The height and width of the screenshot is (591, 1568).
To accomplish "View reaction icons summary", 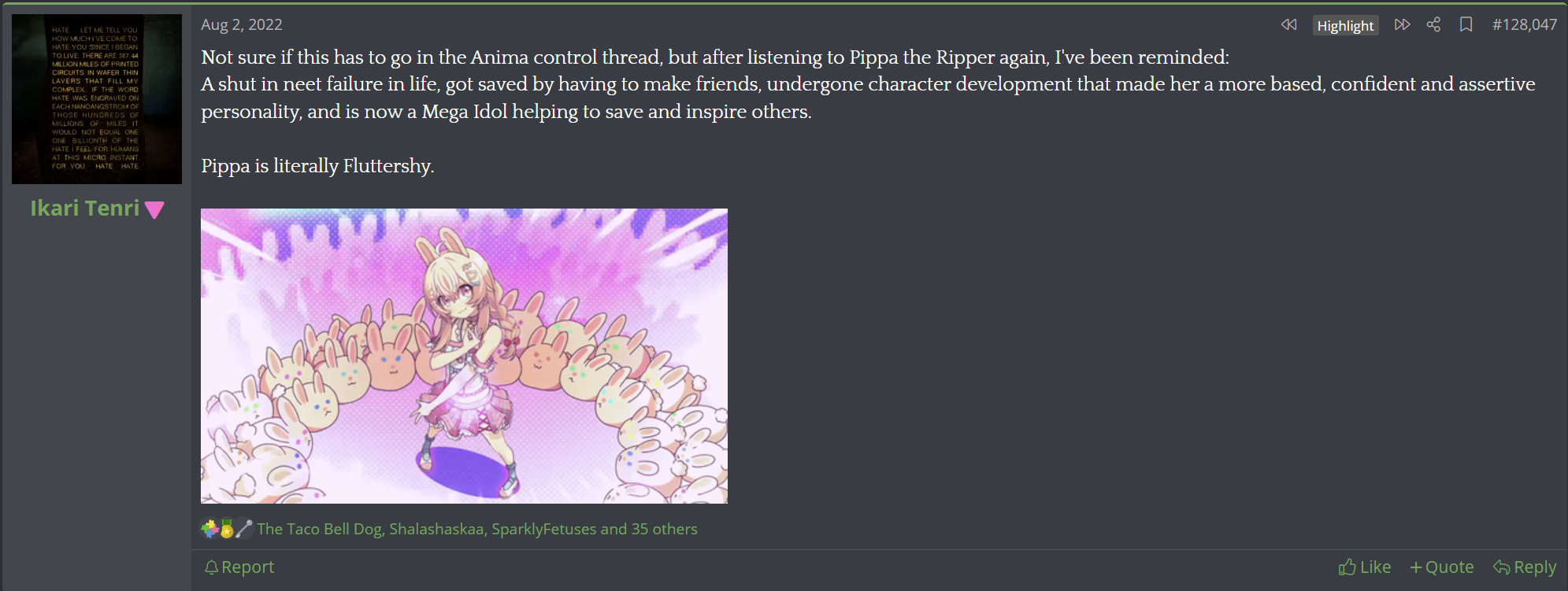I will (227, 529).
